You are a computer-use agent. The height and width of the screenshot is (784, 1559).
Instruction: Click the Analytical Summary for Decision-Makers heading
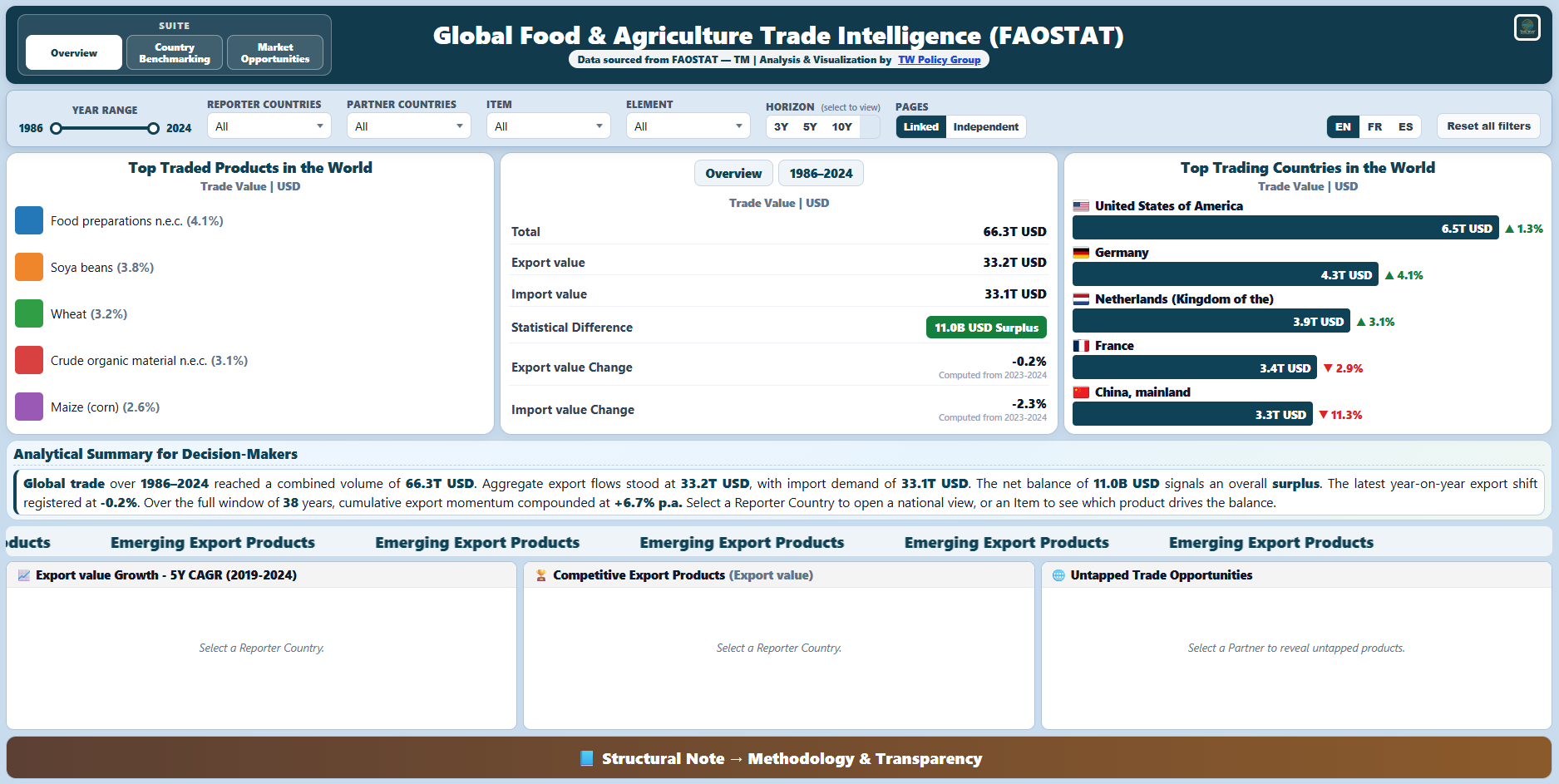point(155,454)
